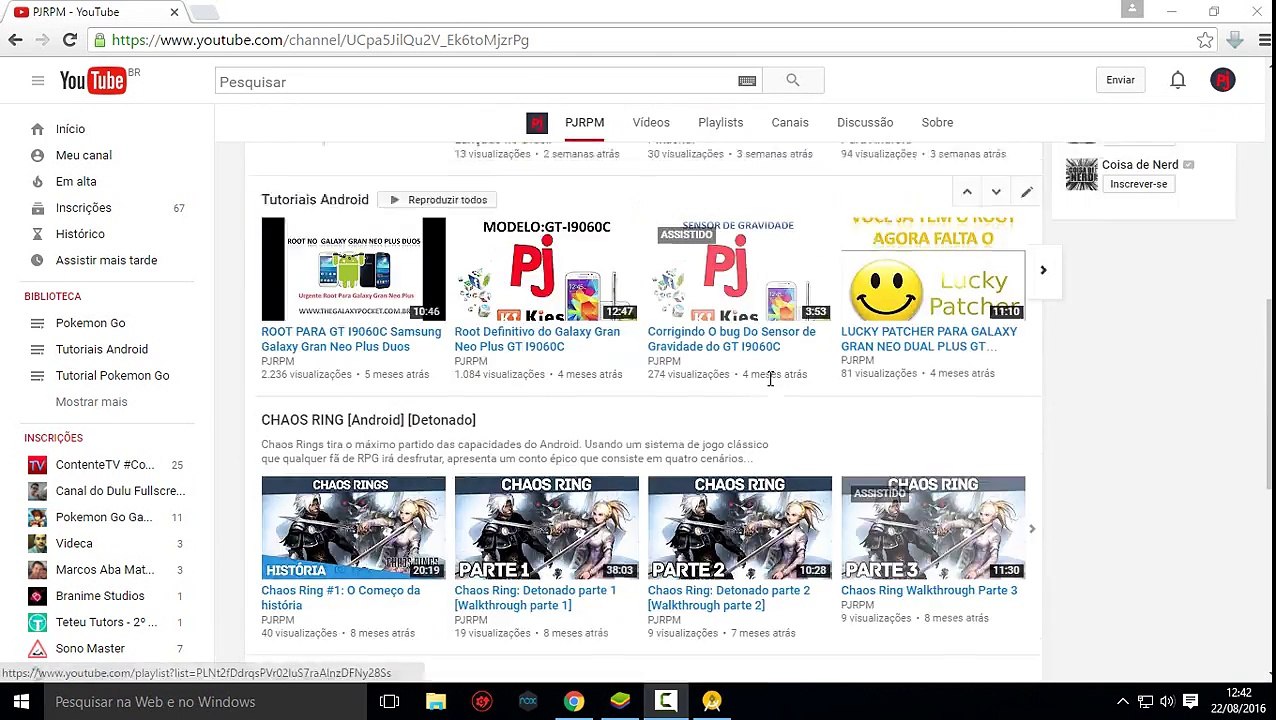
Task: Open Chaos Ring Walkthrough Parte 3 title
Action: click(x=929, y=590)
